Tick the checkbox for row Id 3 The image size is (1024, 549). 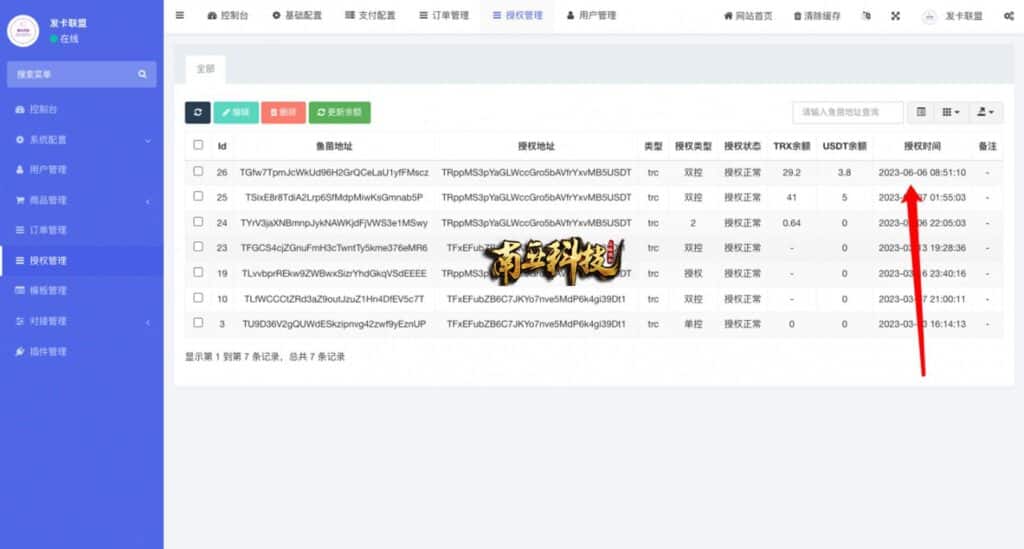coord(198,322)
